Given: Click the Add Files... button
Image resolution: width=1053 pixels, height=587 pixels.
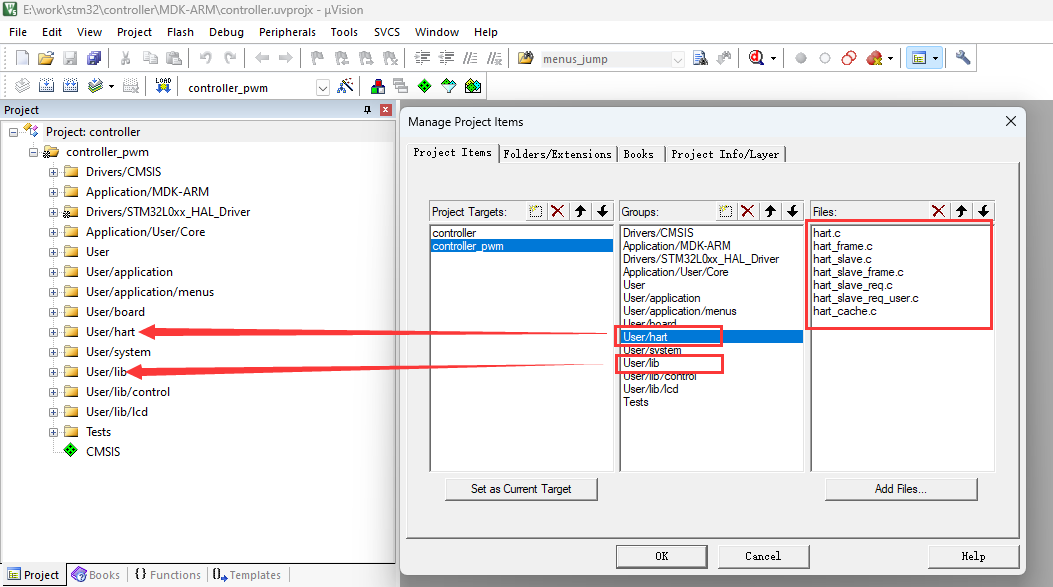Looking at the screenshot, I should tap(900, 489).
